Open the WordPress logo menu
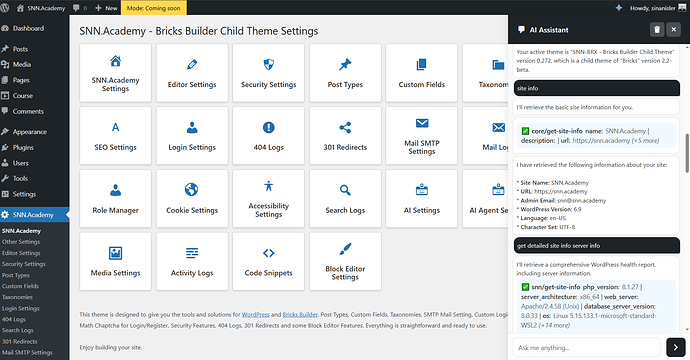Screen dimensions: 690x360 pyautogui.click(x=5, y=8)
